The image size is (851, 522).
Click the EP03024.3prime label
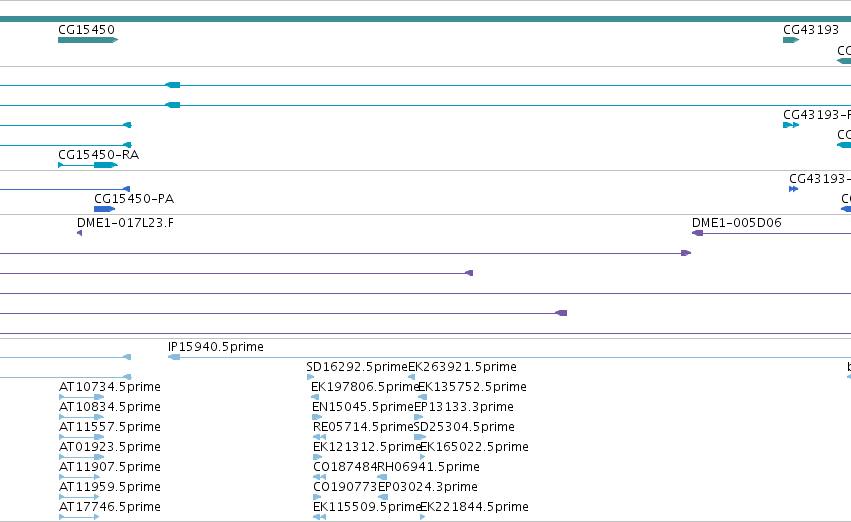click(428, 487)
